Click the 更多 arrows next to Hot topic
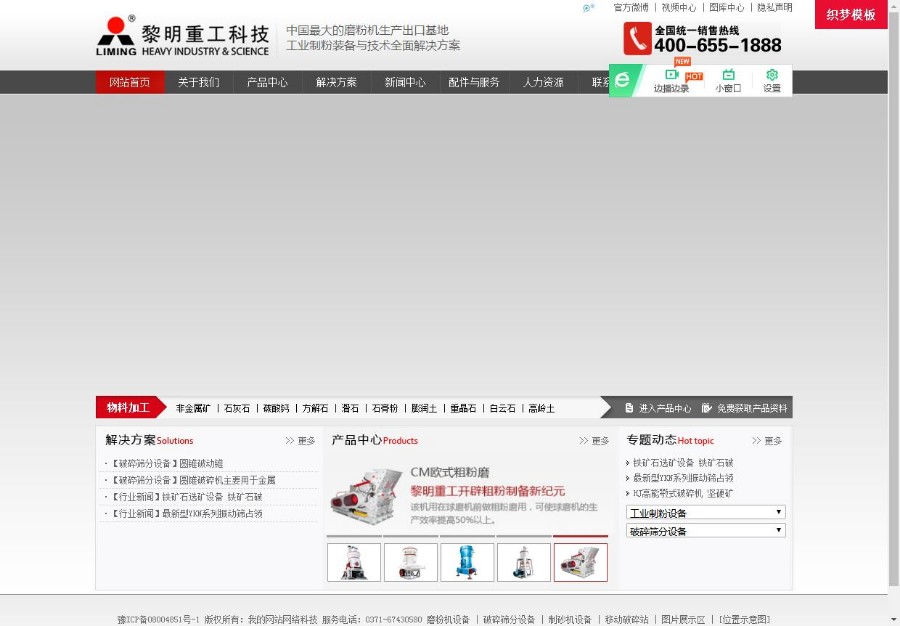 click(767, 441)
